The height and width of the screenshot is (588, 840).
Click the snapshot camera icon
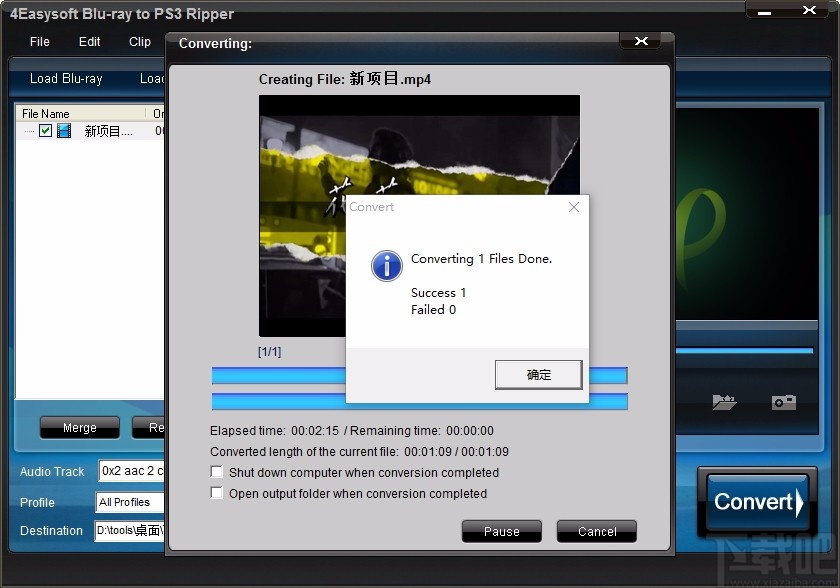[x=782, y=401]
